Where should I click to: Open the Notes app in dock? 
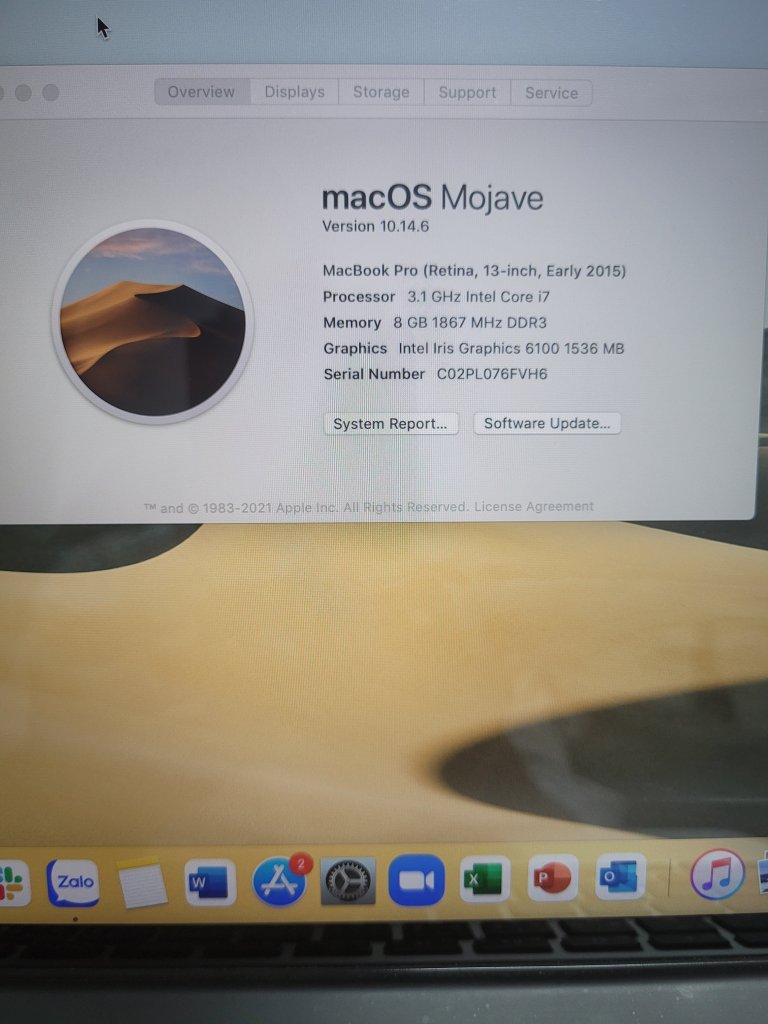[x=141, y=883]
